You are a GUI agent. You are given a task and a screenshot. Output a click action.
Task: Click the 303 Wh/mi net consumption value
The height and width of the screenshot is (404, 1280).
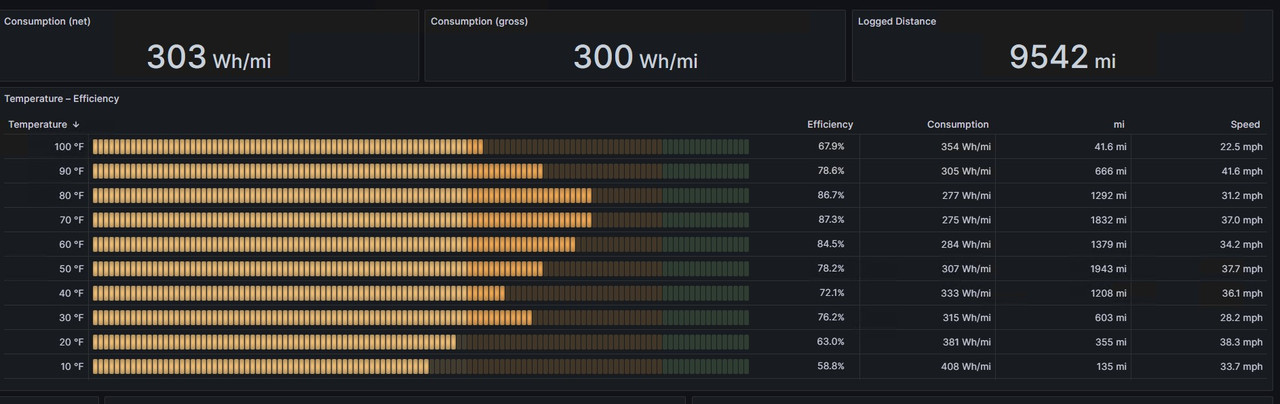(x=209, y=57)
